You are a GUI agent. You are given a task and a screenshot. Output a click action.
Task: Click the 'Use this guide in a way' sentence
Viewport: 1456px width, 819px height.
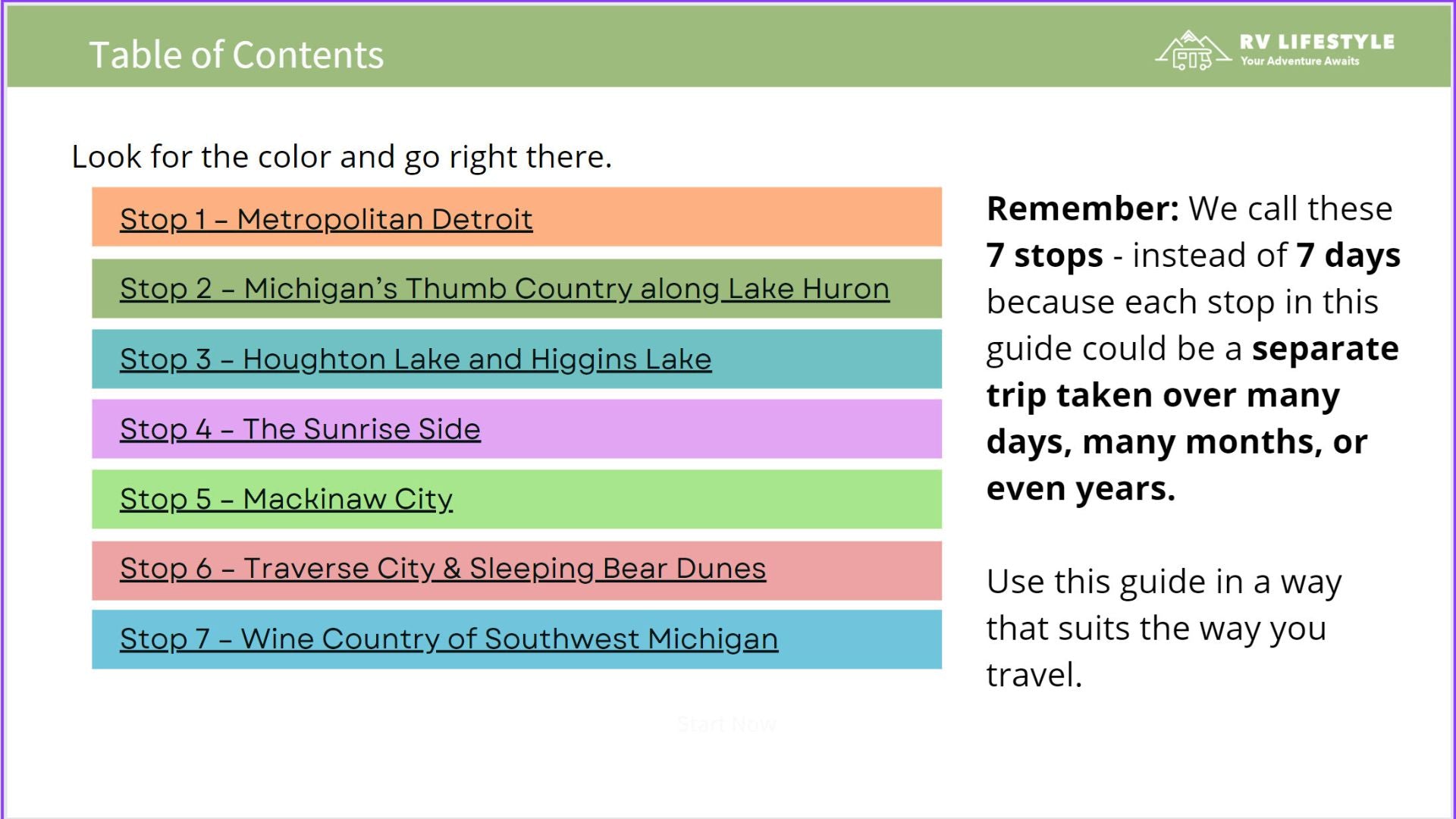pos(1164,582)
